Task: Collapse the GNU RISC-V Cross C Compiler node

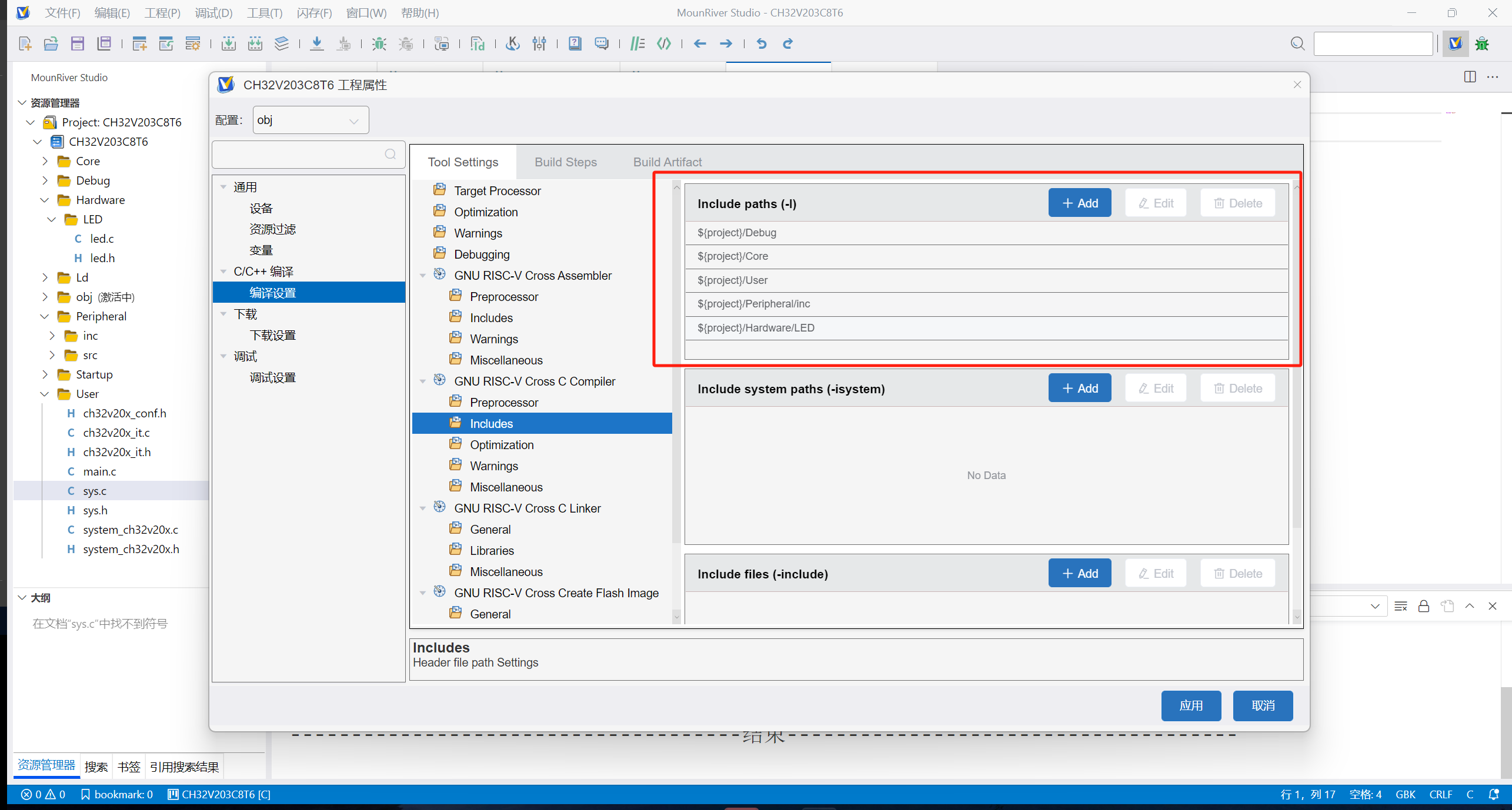Action: pos(423,381)
